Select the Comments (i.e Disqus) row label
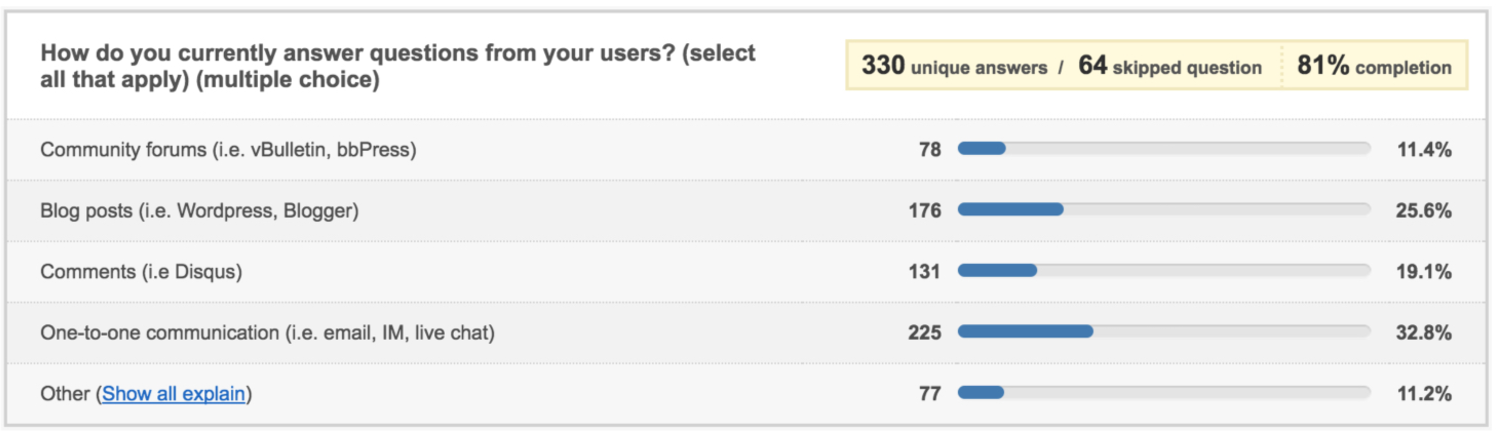The width and height of the screenshot is (1496, 438). tap(141, 272)
